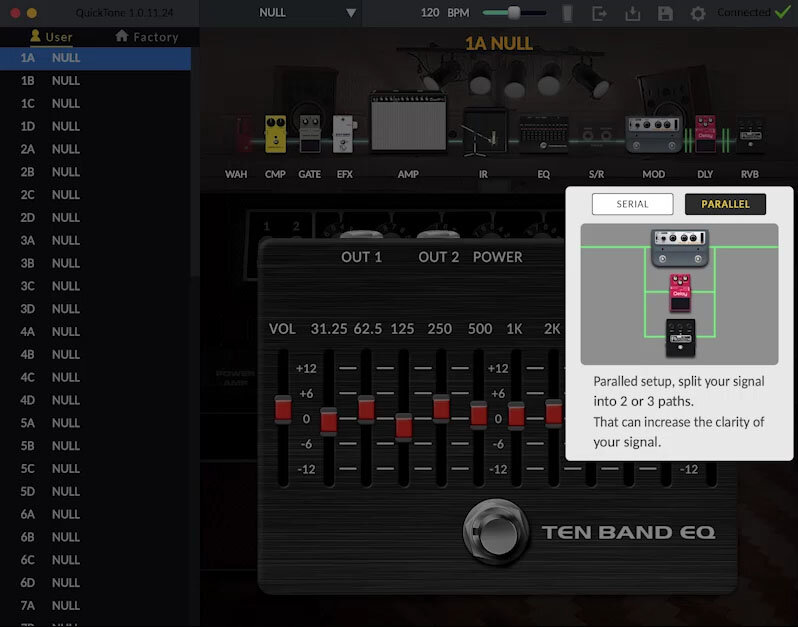Select preset 2A NULL
The width and height of the screenshot is (798, 627).
click(x=95, y=149)
